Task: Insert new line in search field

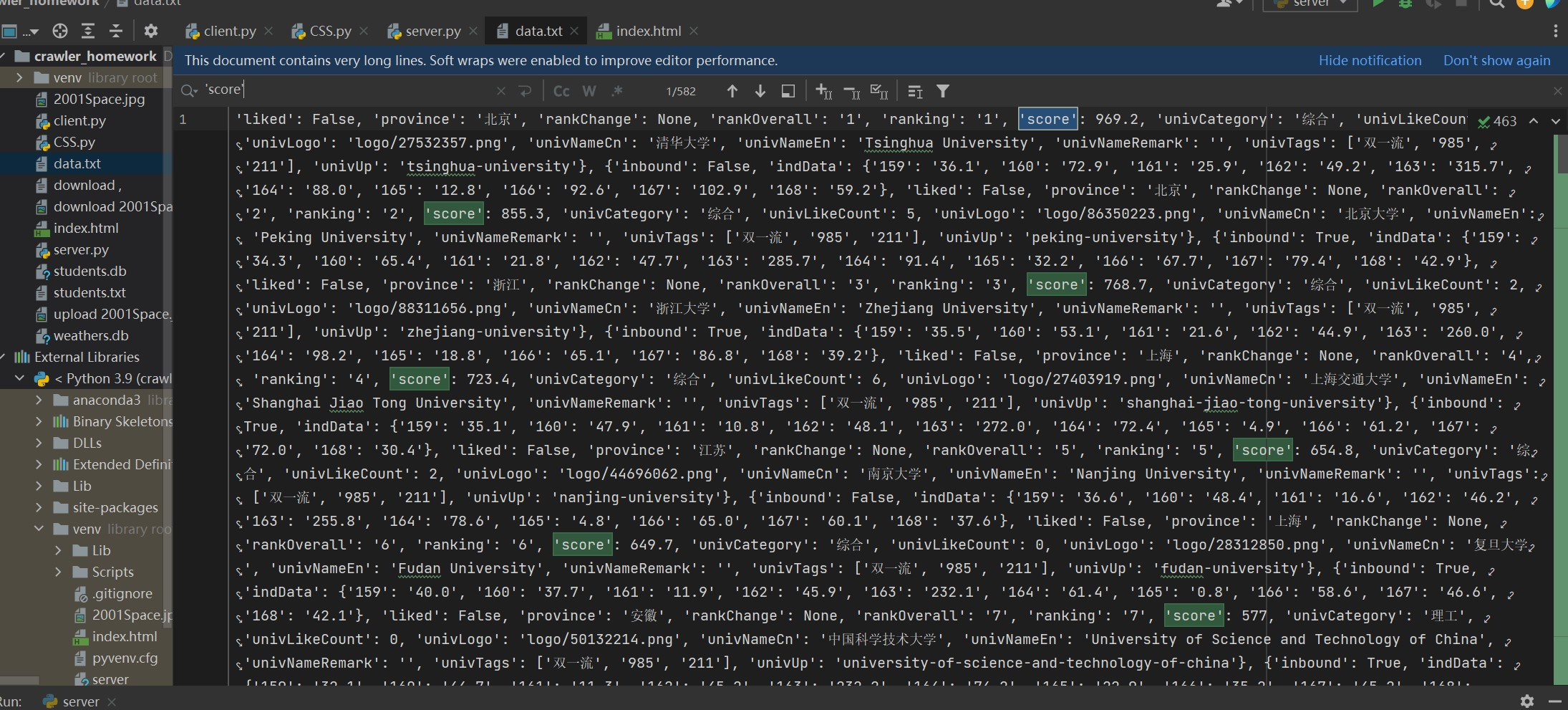Action: coord(525,91)
